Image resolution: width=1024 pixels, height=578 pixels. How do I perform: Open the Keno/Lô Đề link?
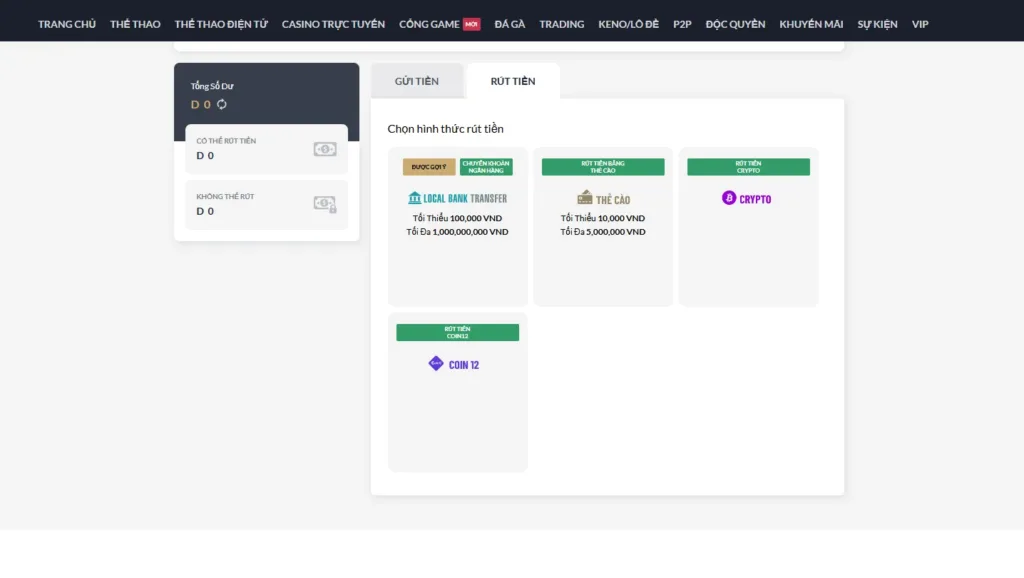coord(628,24)
